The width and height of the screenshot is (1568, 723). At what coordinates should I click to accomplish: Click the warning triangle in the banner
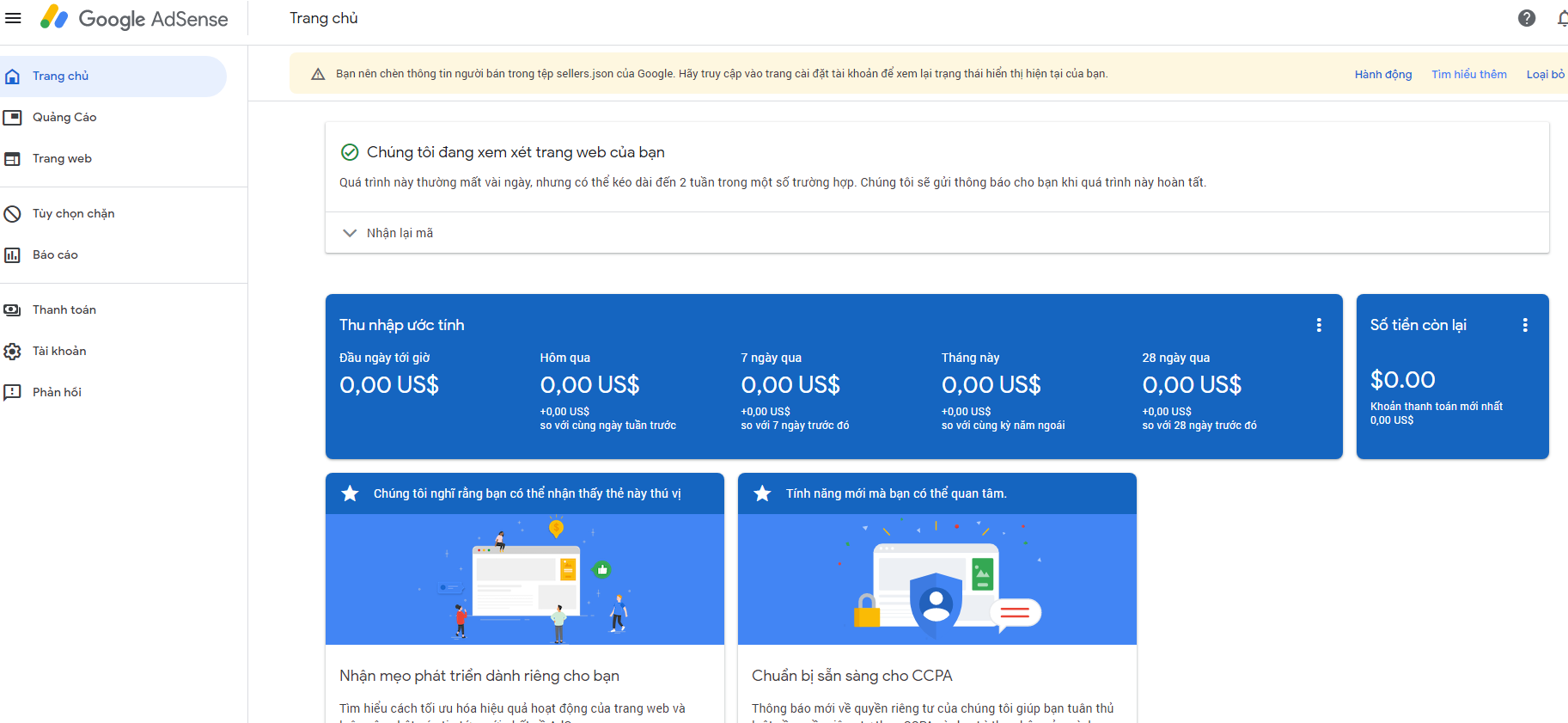tap(318, 74)
